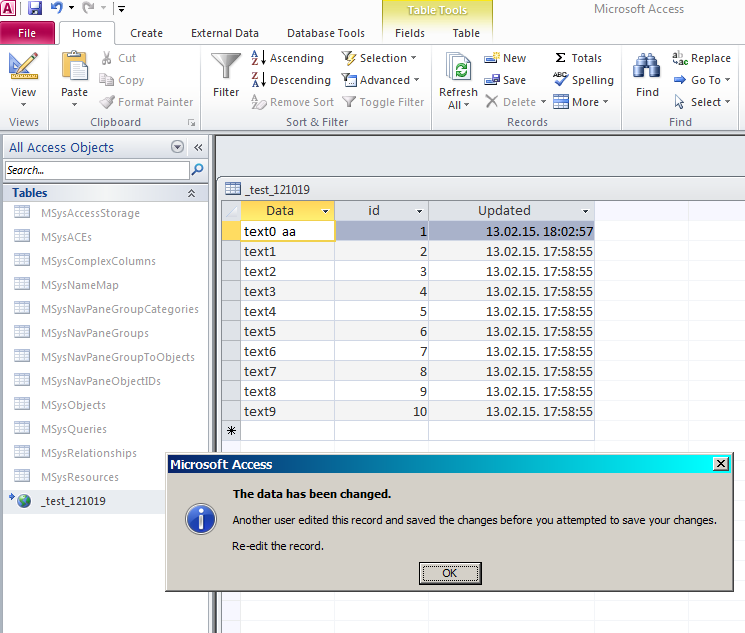Collapse the navigation pane with the double chevron
Viewport: 745px width, 633px height.
pyautogui.click(x=198, y=147)
